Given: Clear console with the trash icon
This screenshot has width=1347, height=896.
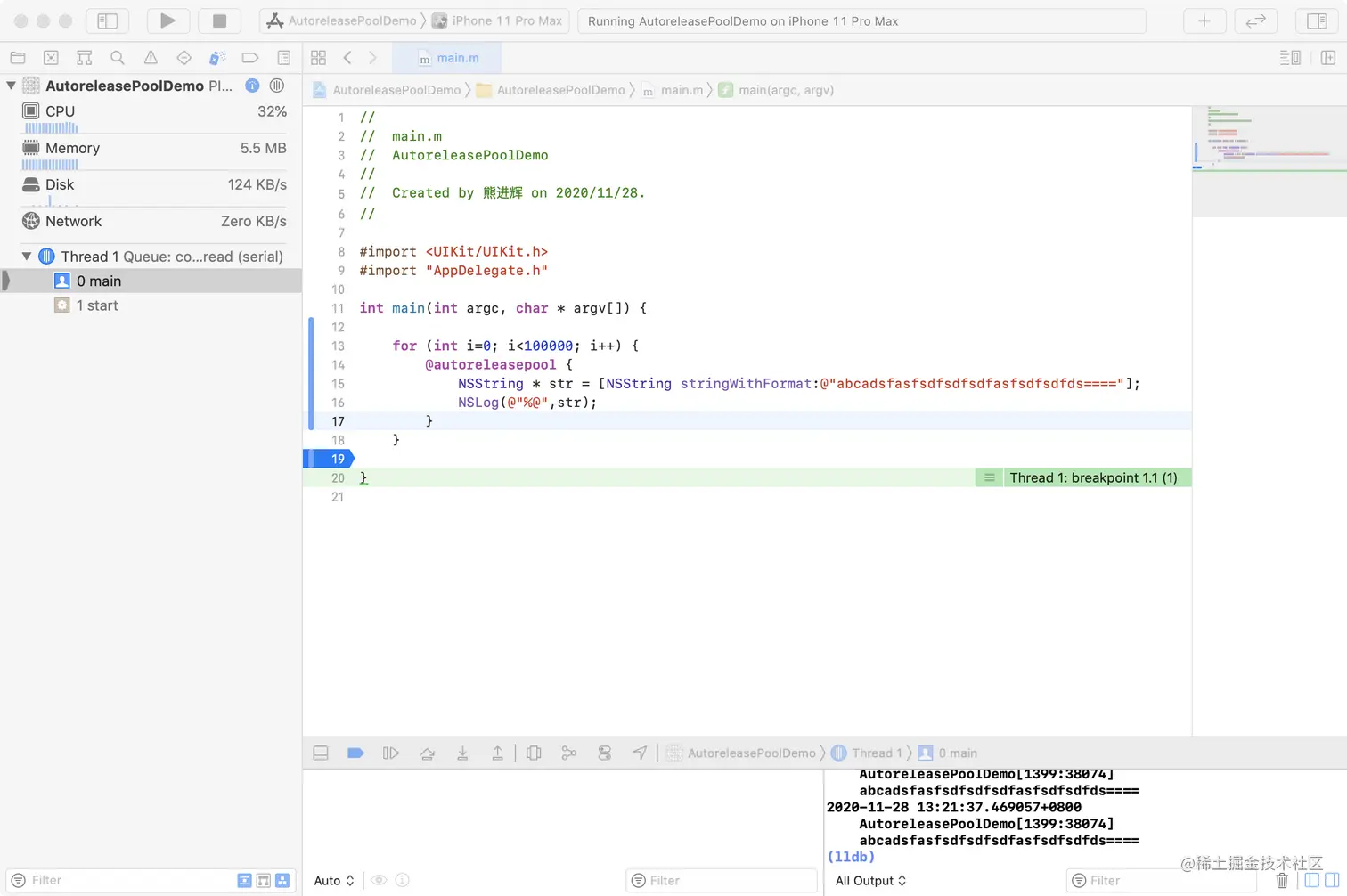Looking at the screenshot, I should pos(1282,881).
